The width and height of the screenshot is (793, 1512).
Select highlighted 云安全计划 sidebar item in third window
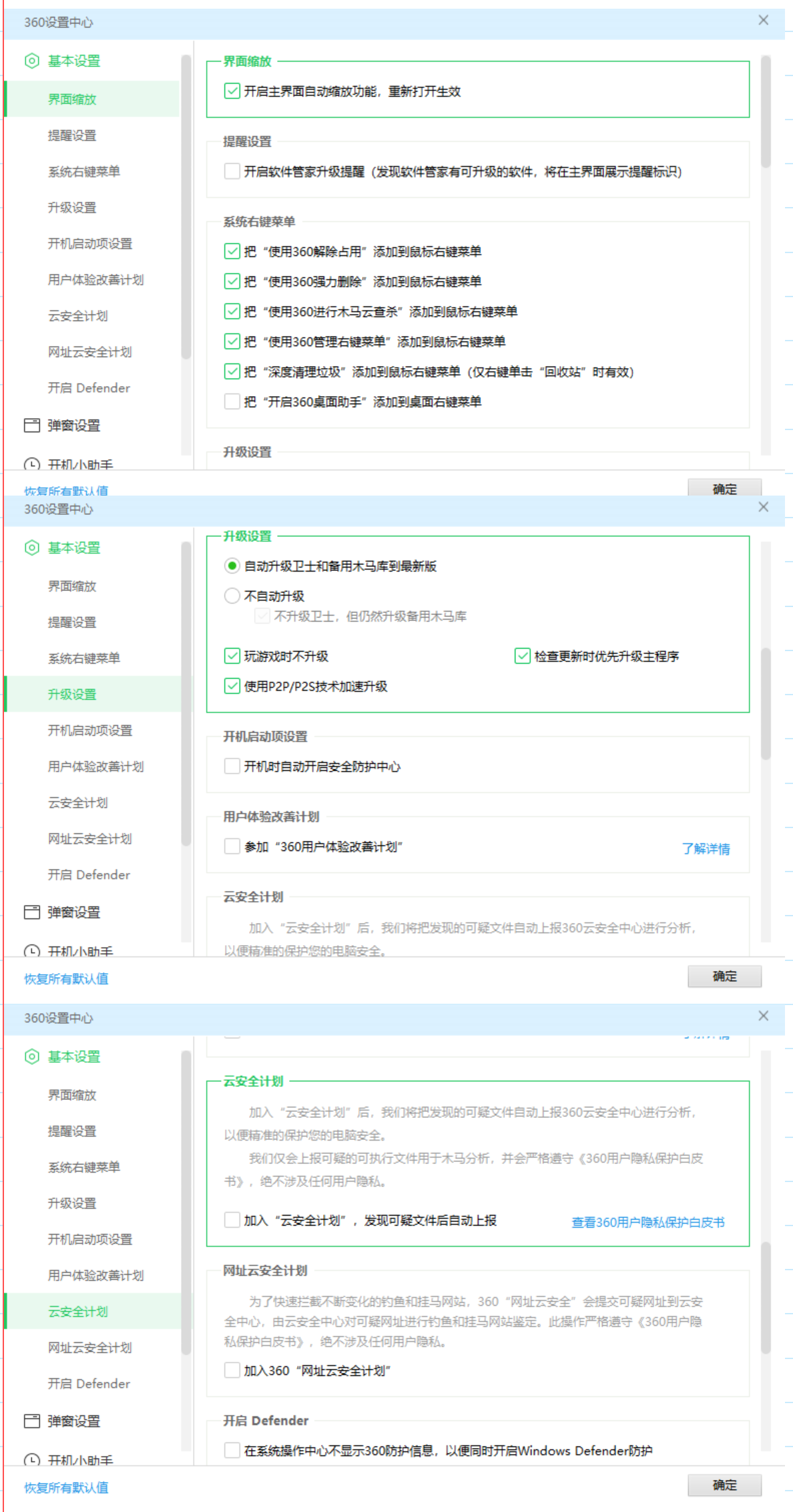[x=92, y=1312]
